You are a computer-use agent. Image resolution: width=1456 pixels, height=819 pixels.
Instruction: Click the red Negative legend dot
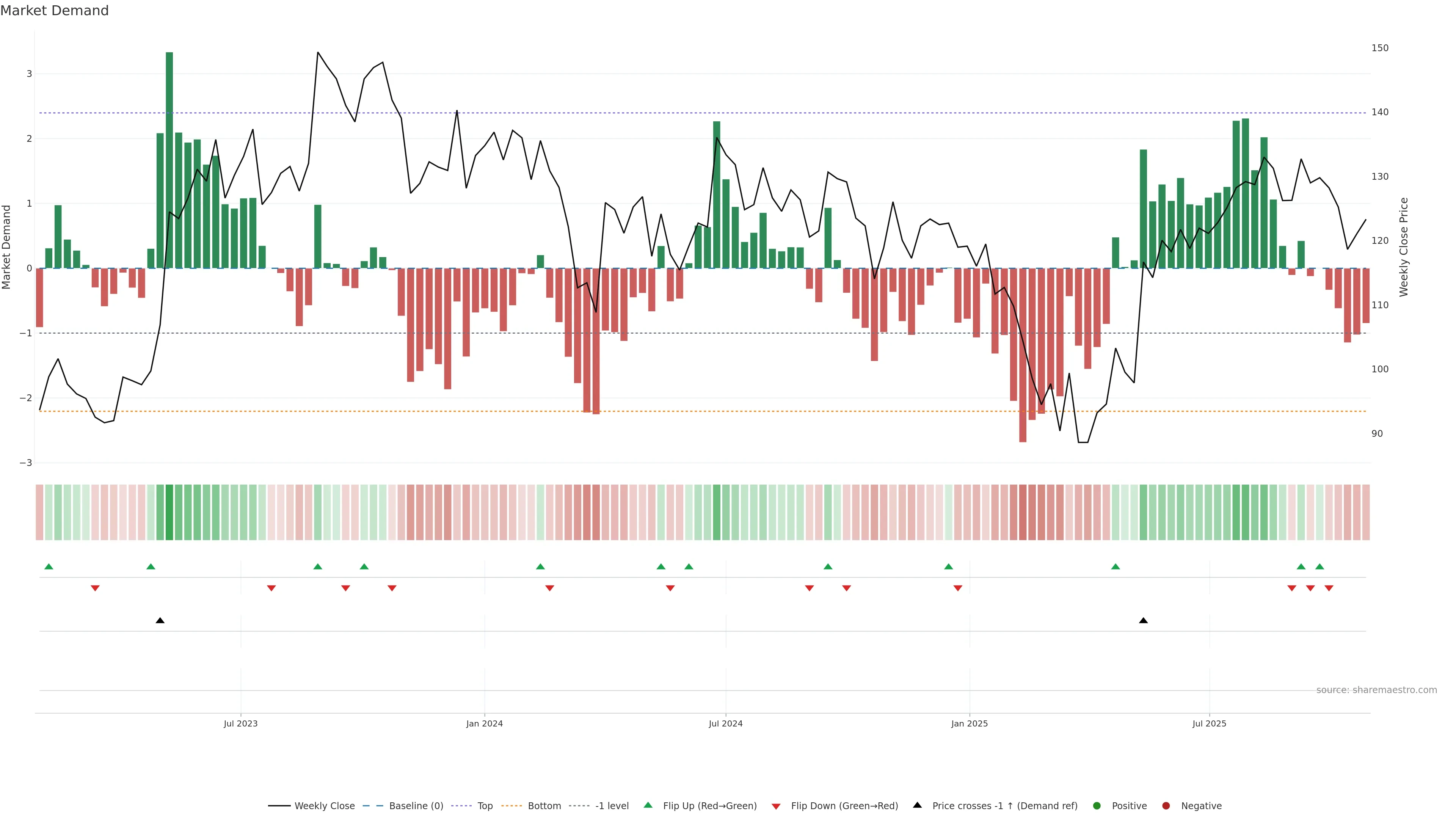pos(1166,805)
